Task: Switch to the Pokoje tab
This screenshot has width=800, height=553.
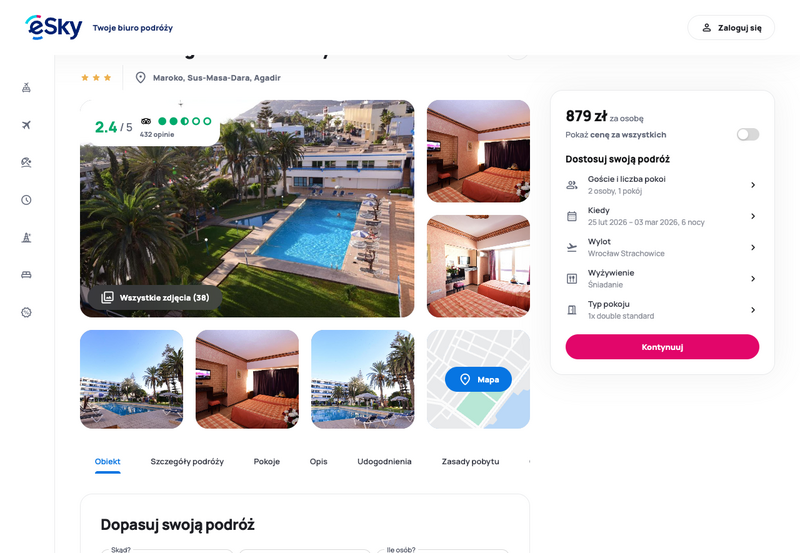Action: tap(267, 461)
